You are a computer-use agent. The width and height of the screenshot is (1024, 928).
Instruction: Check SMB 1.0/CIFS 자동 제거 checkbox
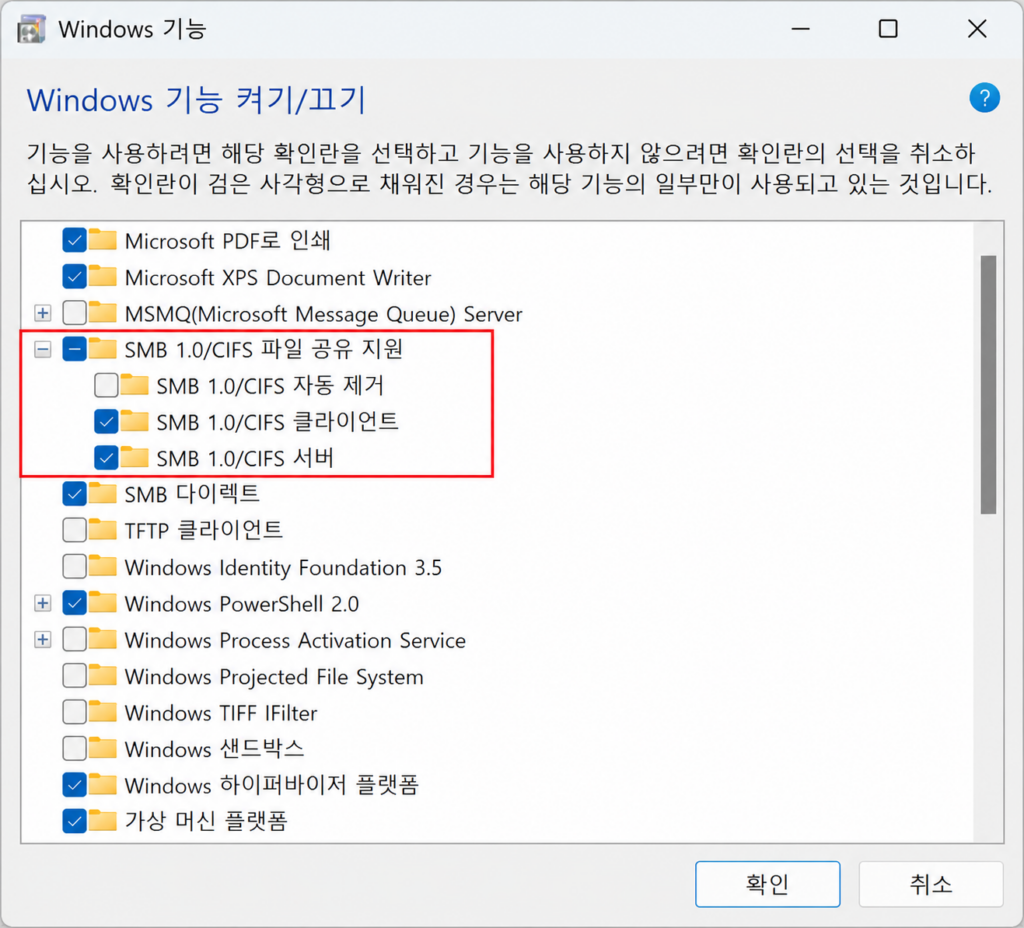point(106,385)
